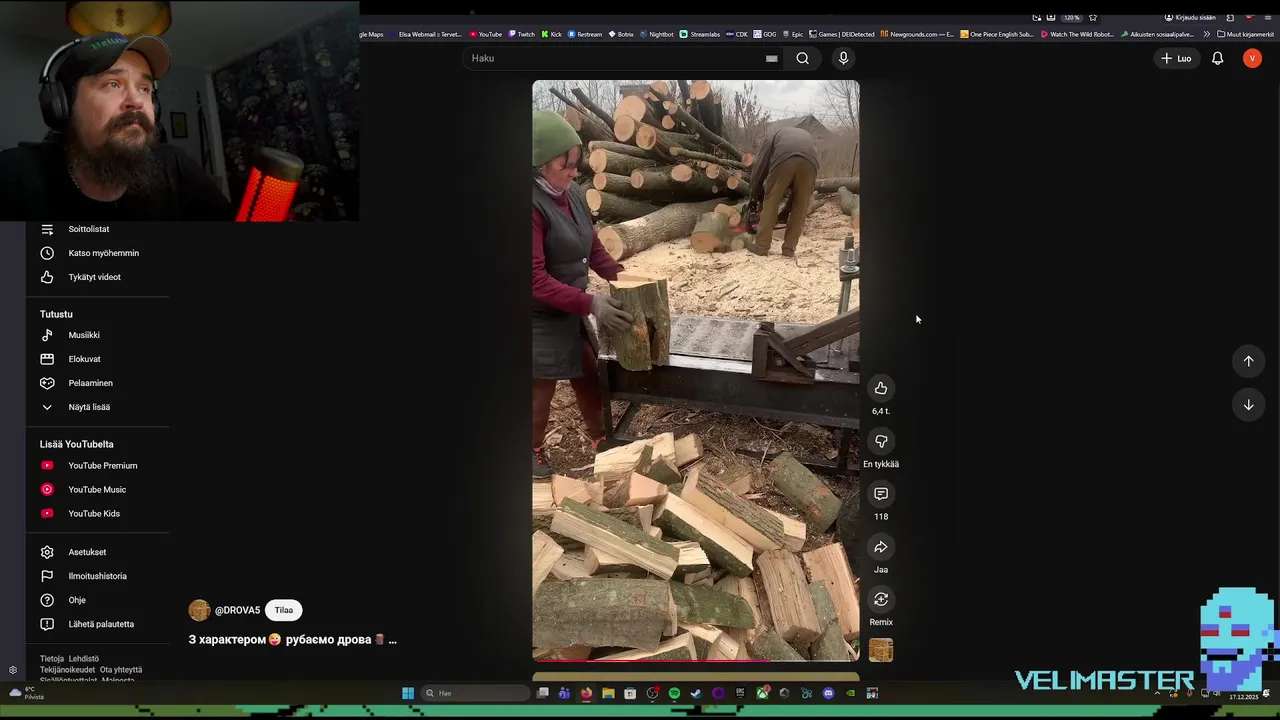The height and width of the screenshot is (720, 1280).
Task: Click the 120% zoom level indicator
Action: [x=1071, y=17]
